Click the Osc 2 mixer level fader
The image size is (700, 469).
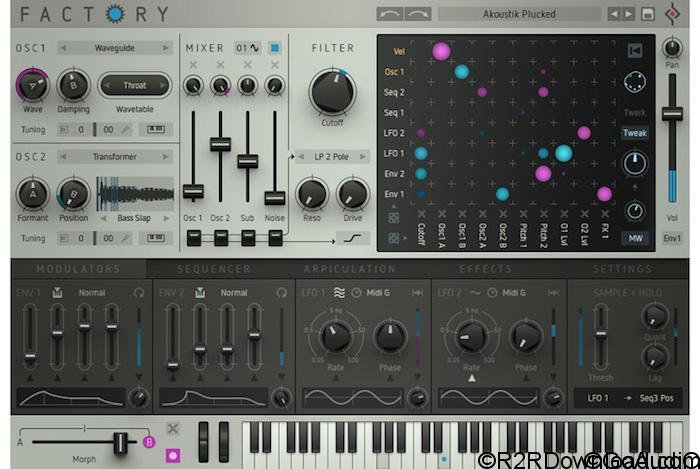(x=221, y=144)
